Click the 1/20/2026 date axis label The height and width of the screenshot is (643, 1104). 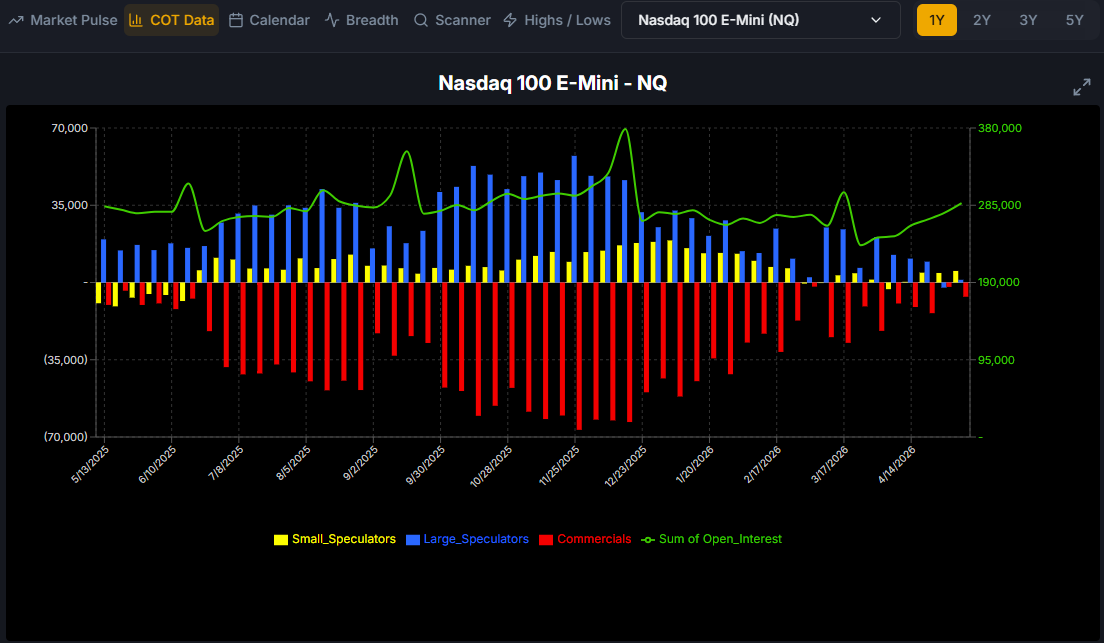694,464
